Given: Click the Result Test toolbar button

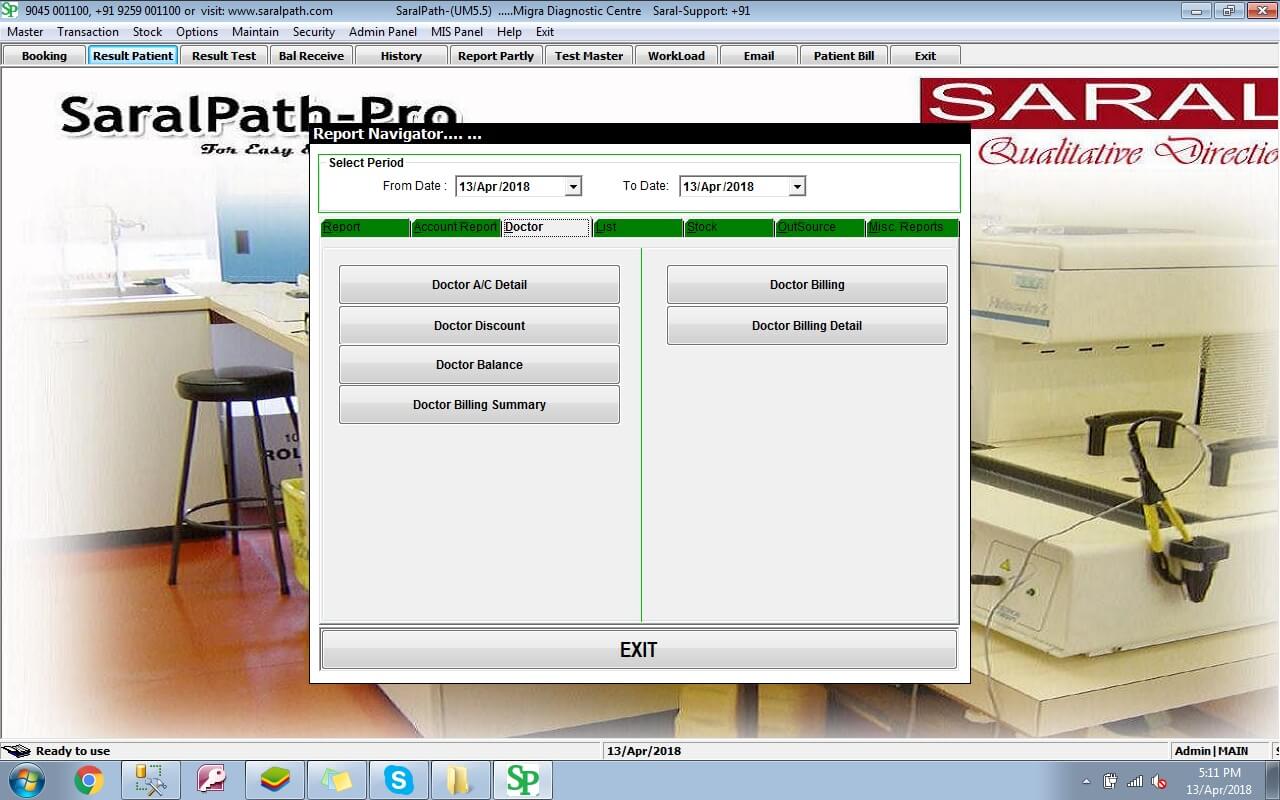Looking at the screenshot, I should click(224, 56).
